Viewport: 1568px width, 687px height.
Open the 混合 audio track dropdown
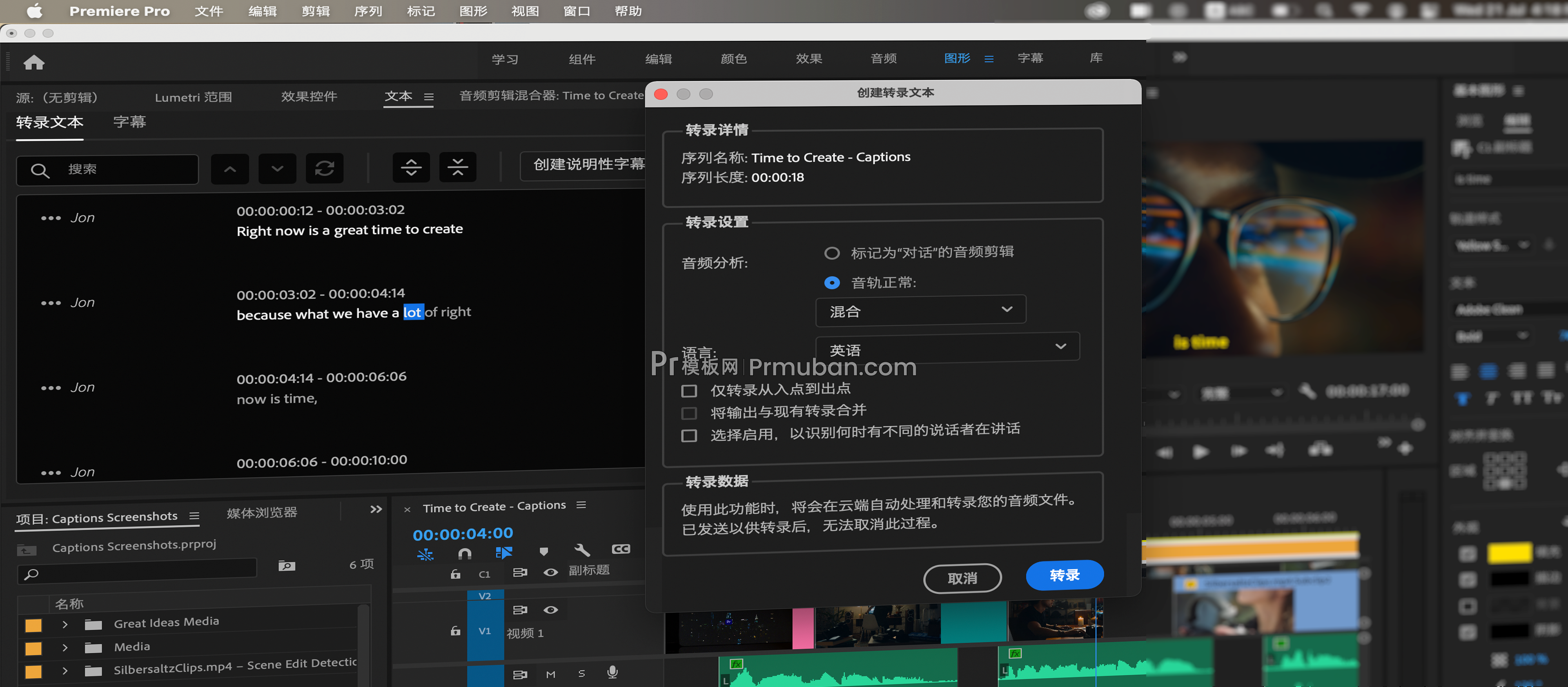(x=920, y=311)
